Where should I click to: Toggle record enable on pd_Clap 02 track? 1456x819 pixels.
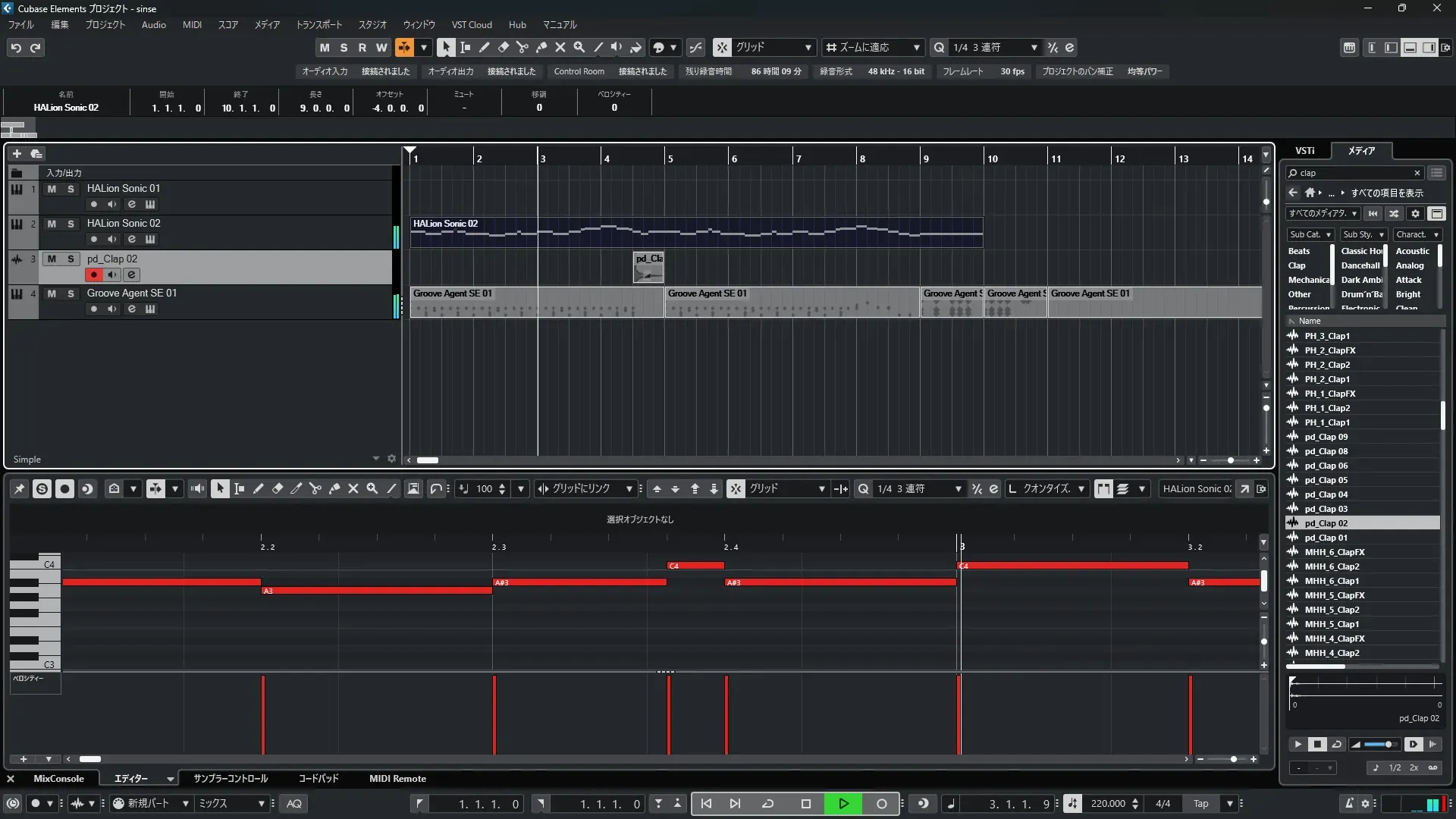(x=94, y=275)
